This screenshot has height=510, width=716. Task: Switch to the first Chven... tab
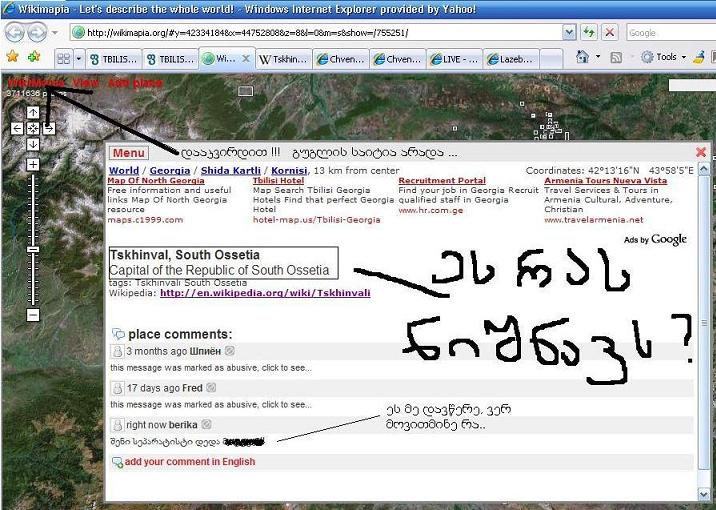(340, 59)
